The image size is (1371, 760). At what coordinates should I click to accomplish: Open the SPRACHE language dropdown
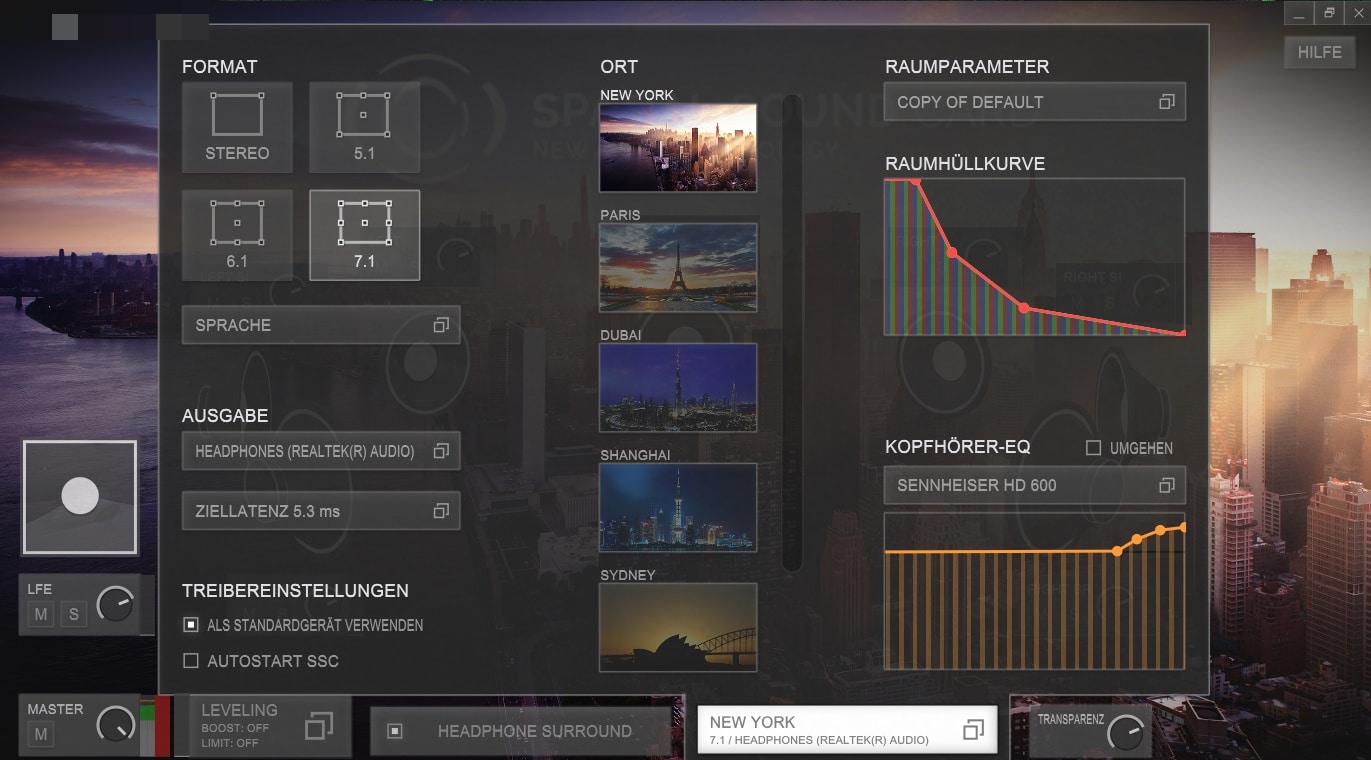coord(321,325)
